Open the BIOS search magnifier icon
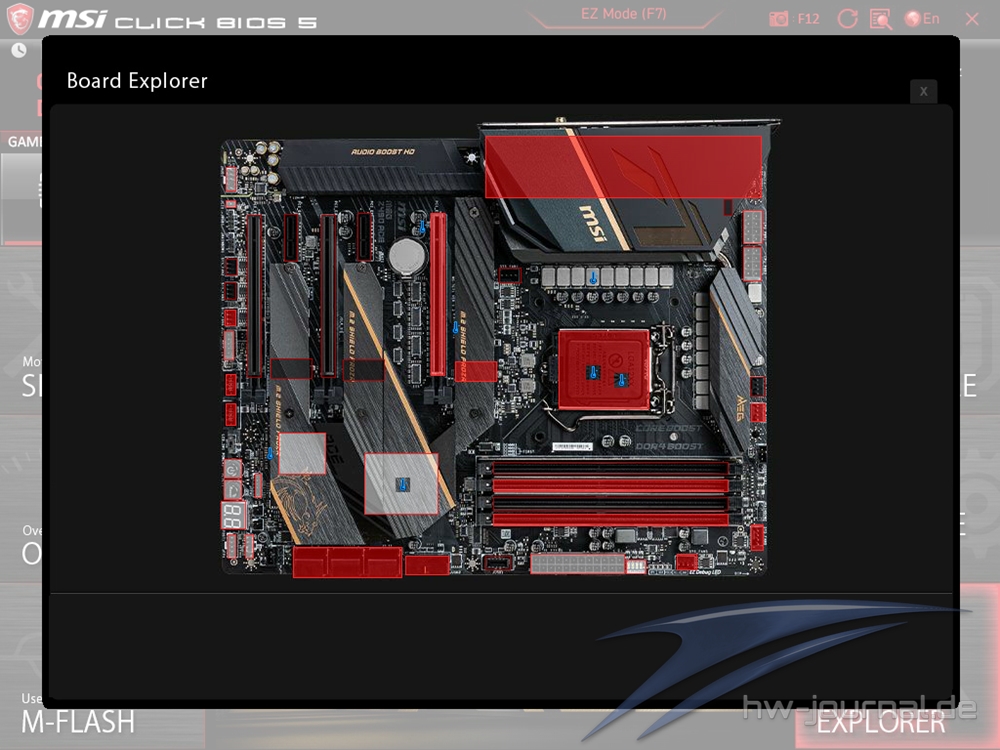 tap(881, 19)
